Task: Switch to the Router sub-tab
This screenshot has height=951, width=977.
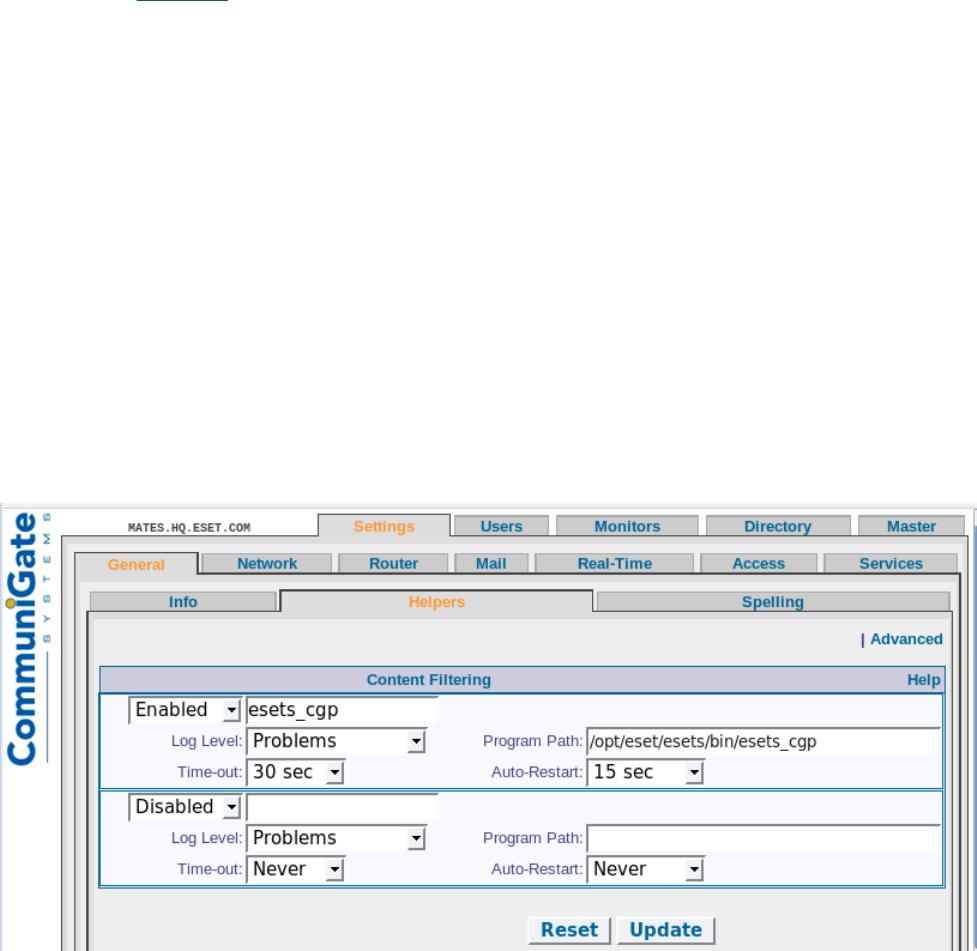Action: click(x=393, y=563)
